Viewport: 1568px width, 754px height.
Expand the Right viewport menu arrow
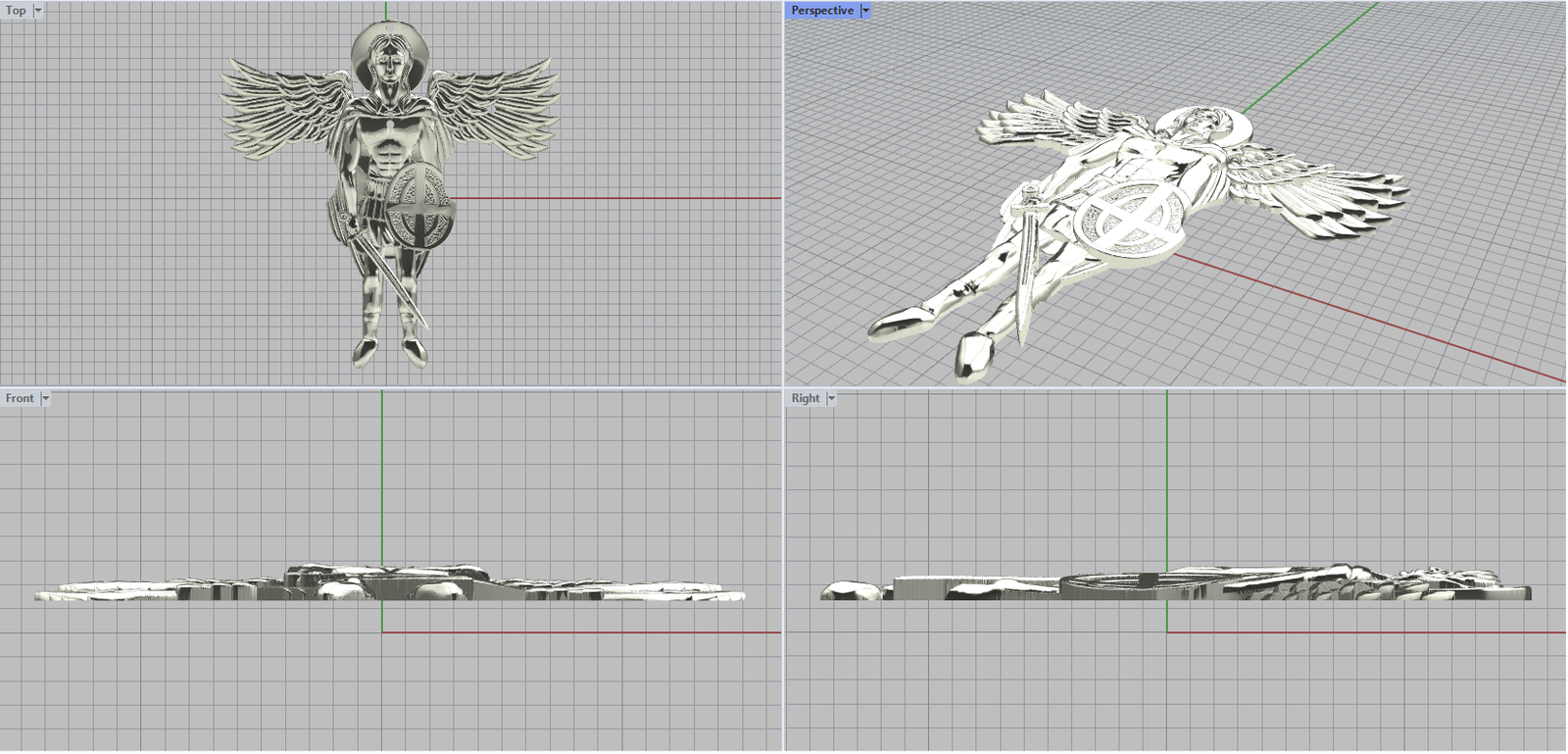831,398
